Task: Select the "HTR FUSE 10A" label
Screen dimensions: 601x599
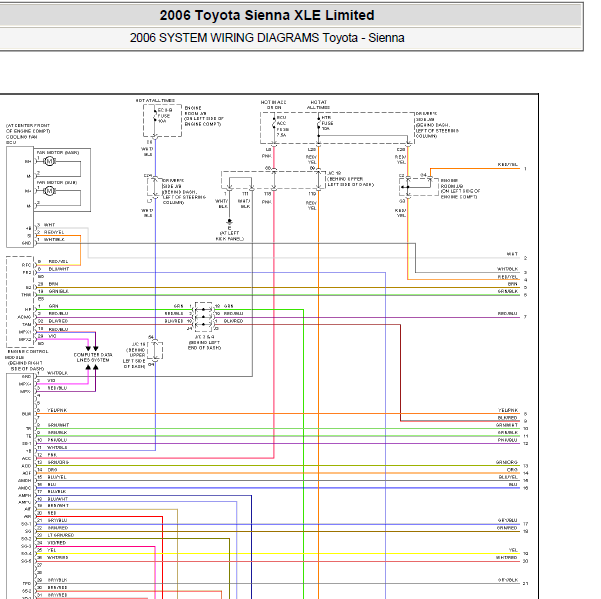Action: 327,123
